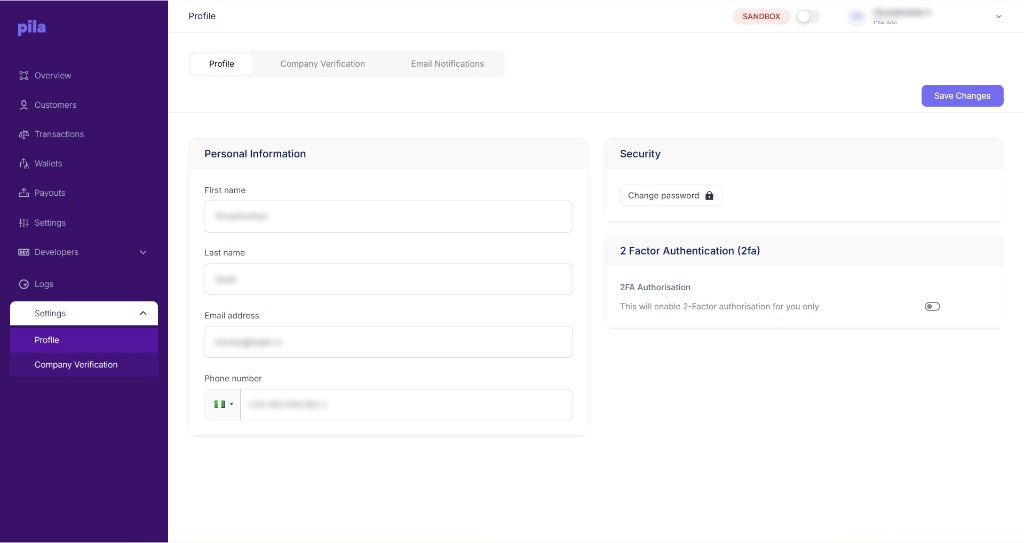Select Profile in the sidebar submenu
The image size is (1024, 543).
pyautogui.click(x=84, y=340)
